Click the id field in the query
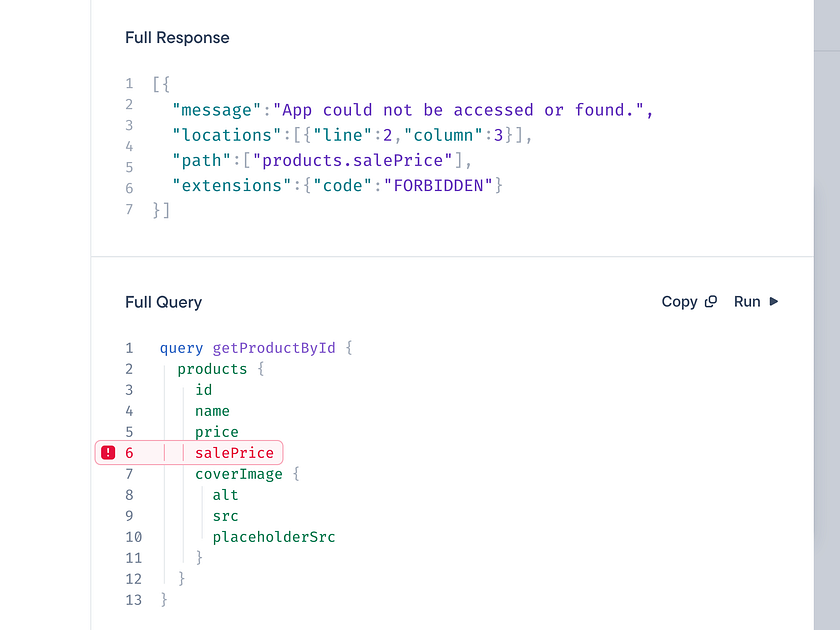840x630 pixels. click(204, 390)
